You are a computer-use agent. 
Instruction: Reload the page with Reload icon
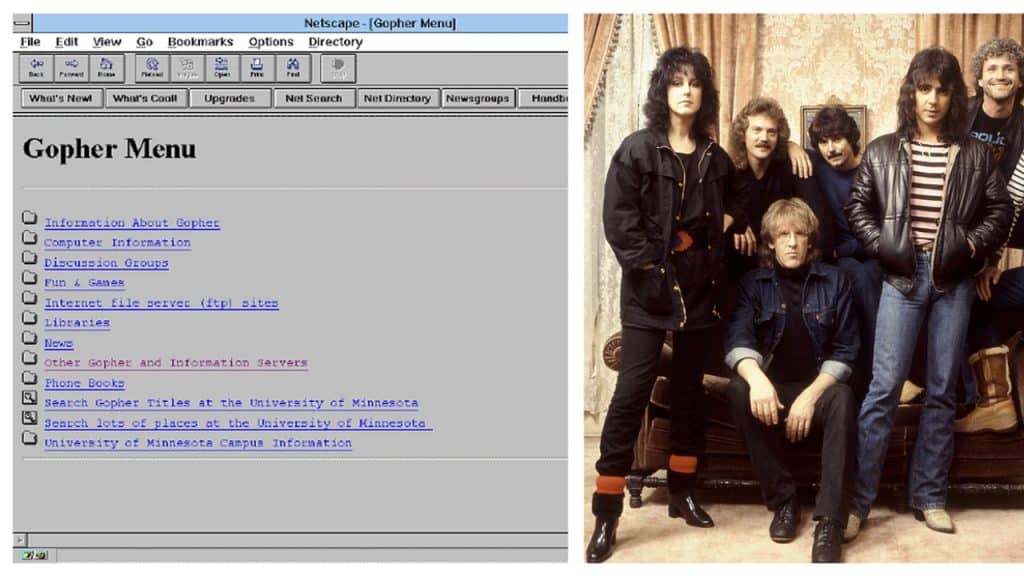click(152, 68)
